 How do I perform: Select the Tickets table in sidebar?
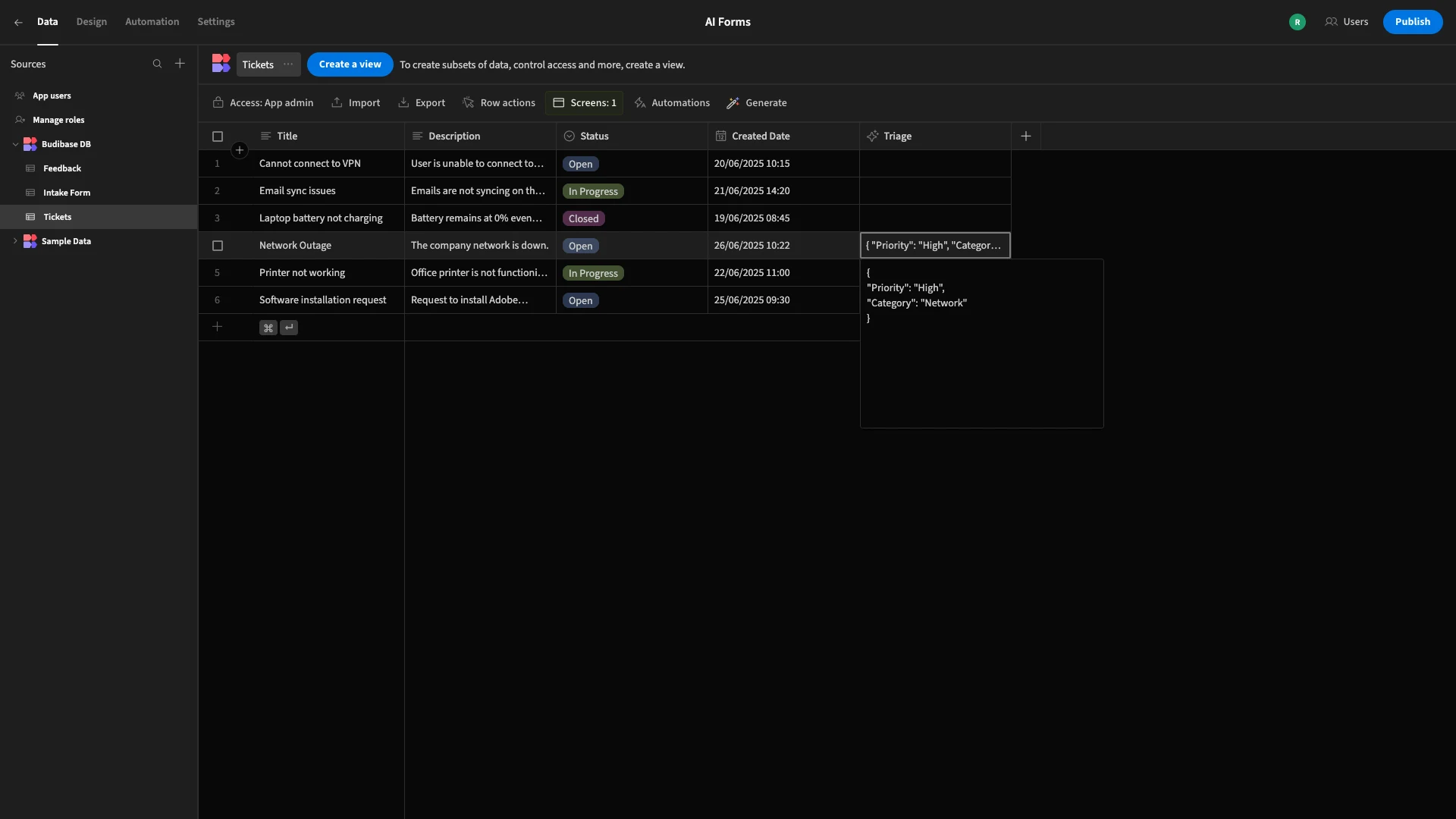(x=99, y=217)
